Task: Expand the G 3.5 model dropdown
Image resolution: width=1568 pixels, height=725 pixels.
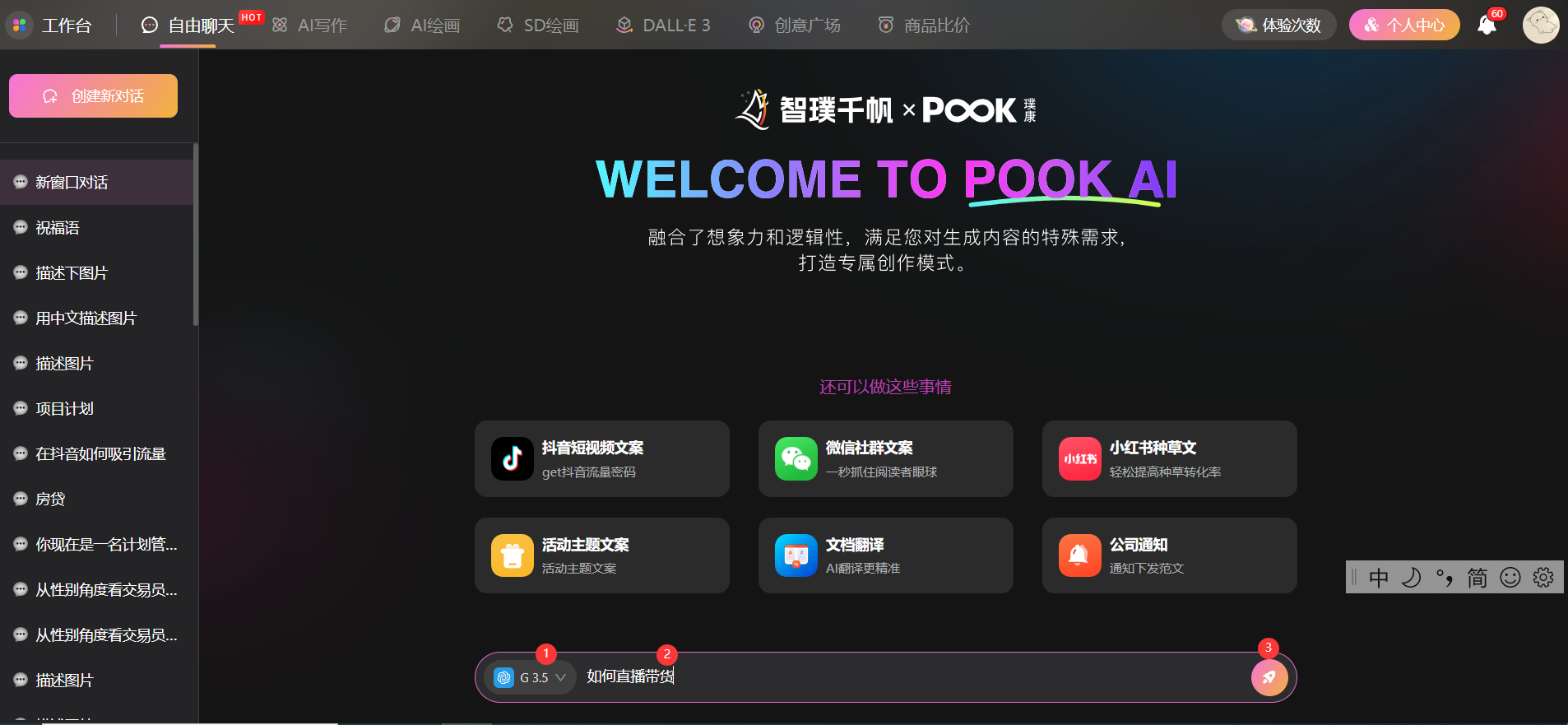Action: [531, 677]
